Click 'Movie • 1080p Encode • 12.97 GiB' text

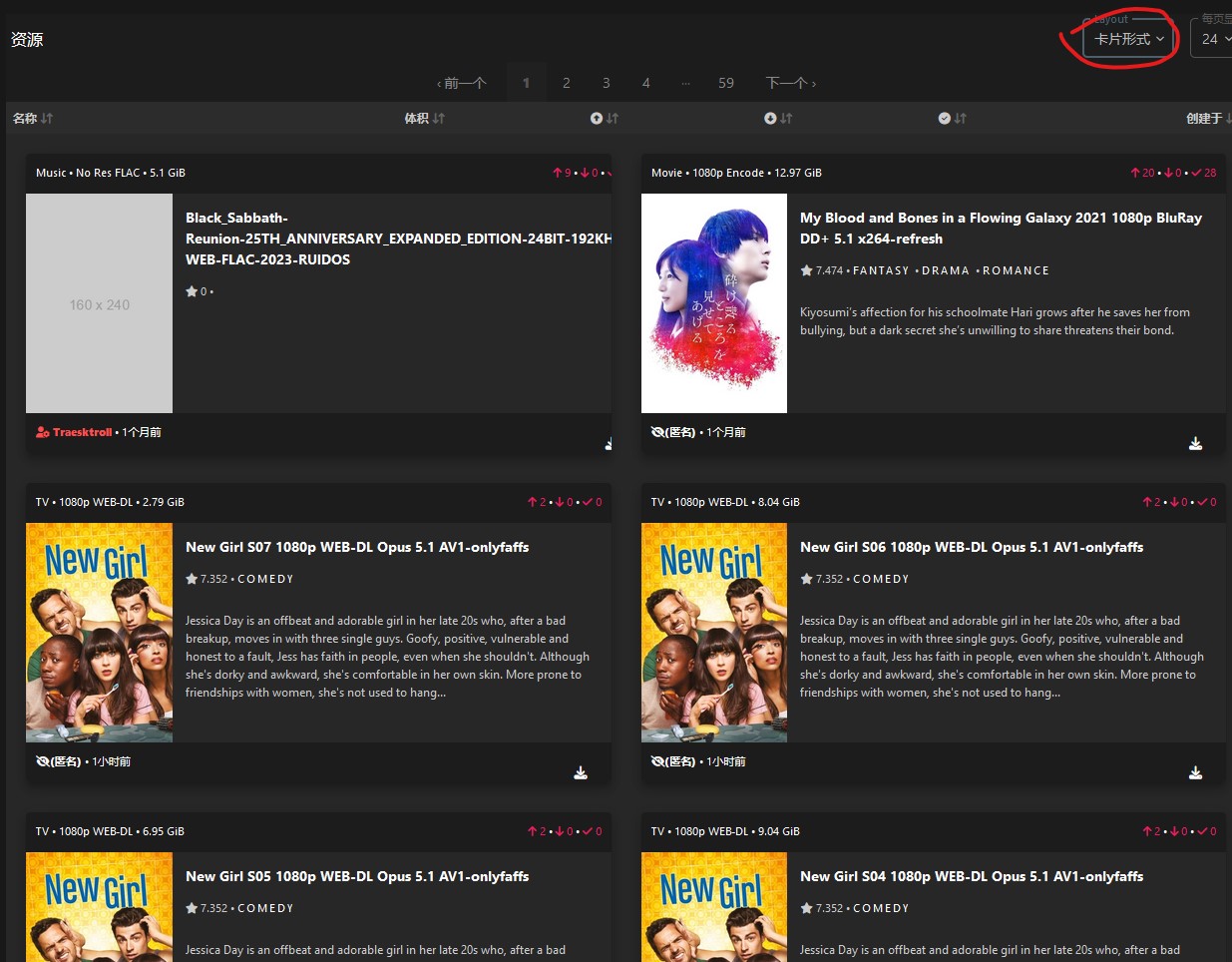point(736,173)
